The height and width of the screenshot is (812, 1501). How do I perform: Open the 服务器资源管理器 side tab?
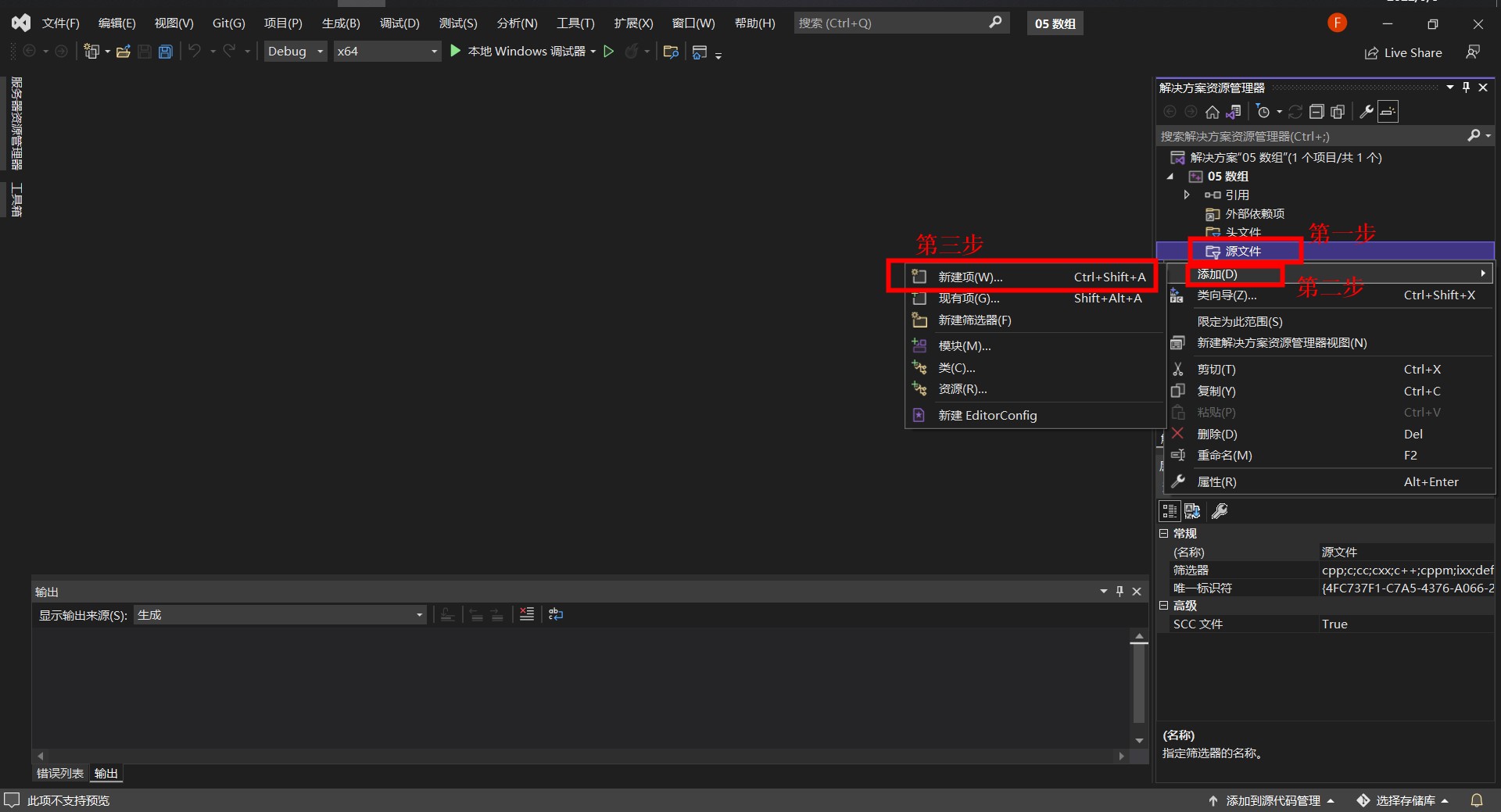tap(16, 123)
